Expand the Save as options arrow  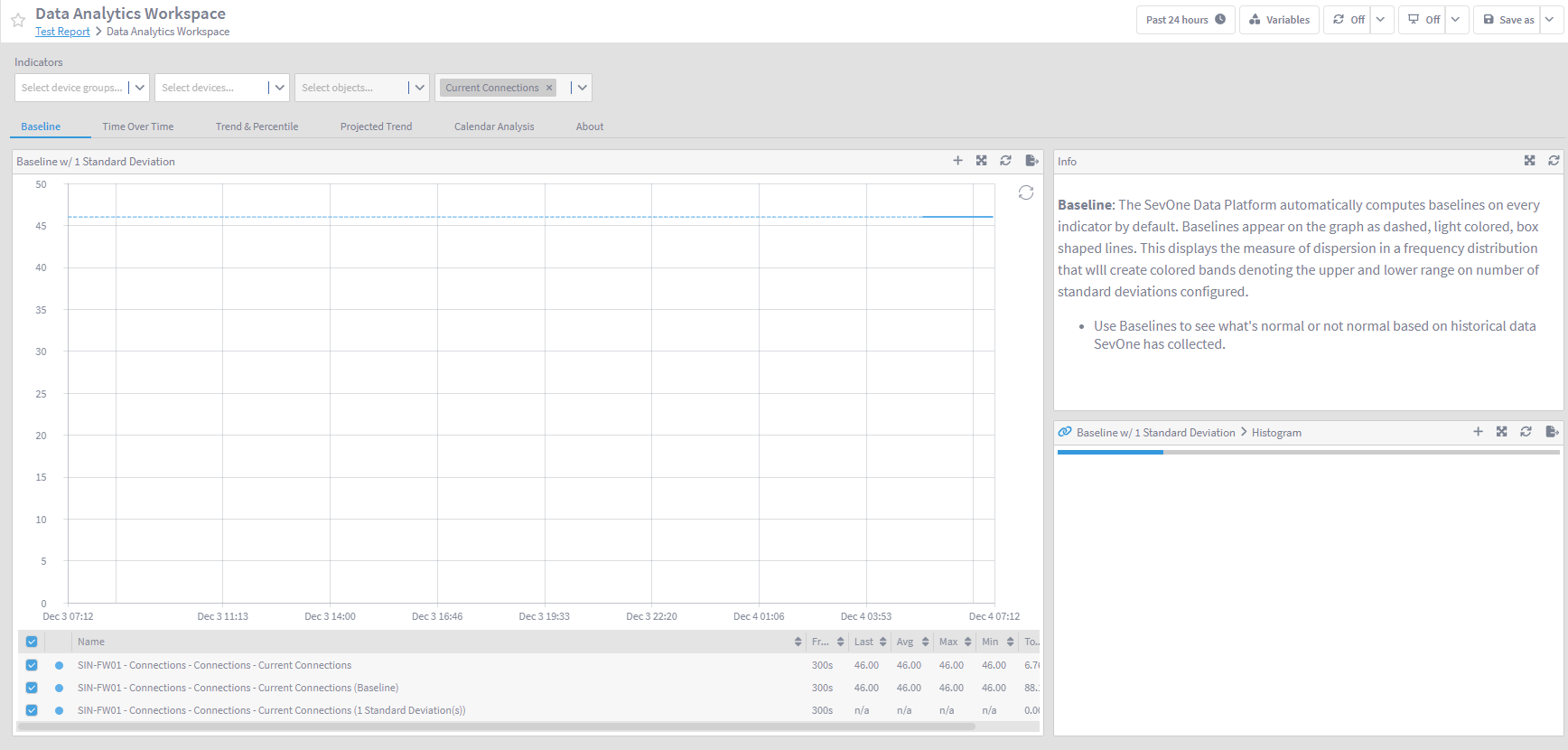[1551, 20]
